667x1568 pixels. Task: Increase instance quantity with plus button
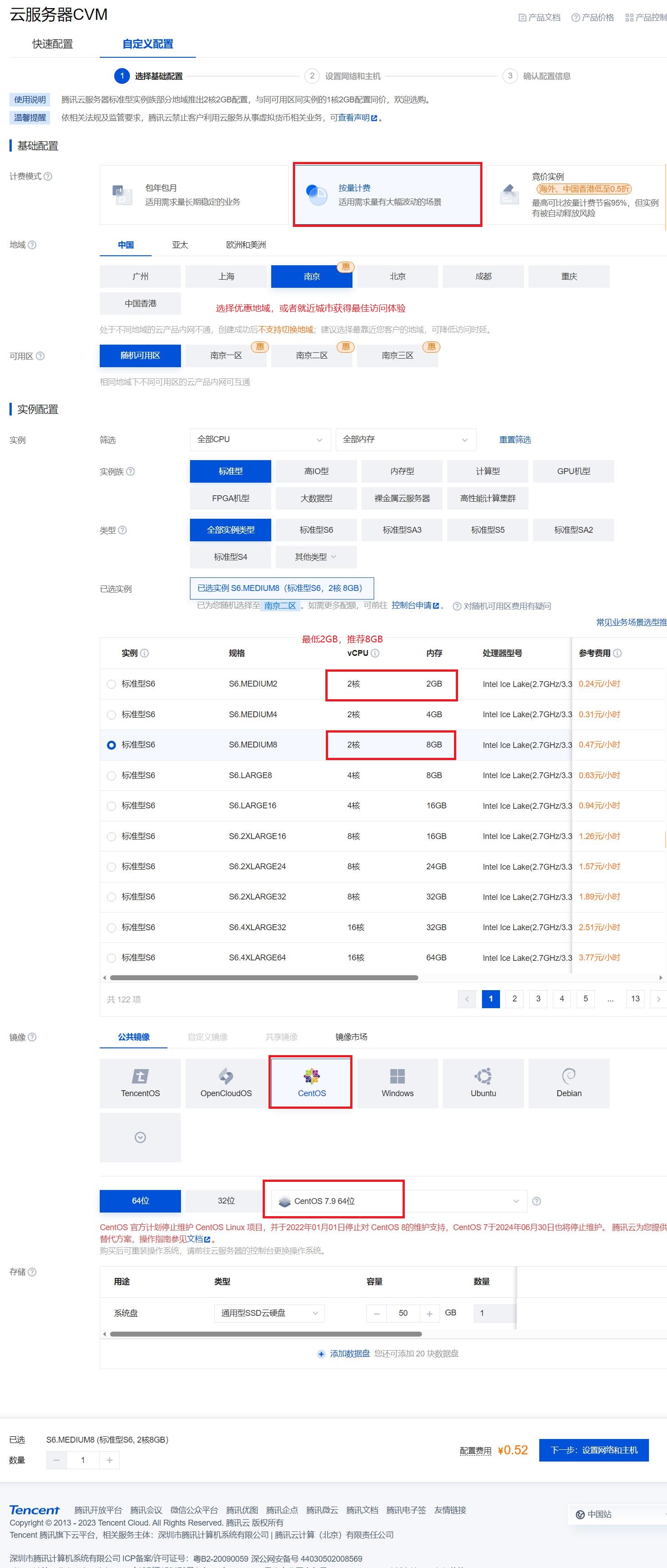coord(110,1460)
